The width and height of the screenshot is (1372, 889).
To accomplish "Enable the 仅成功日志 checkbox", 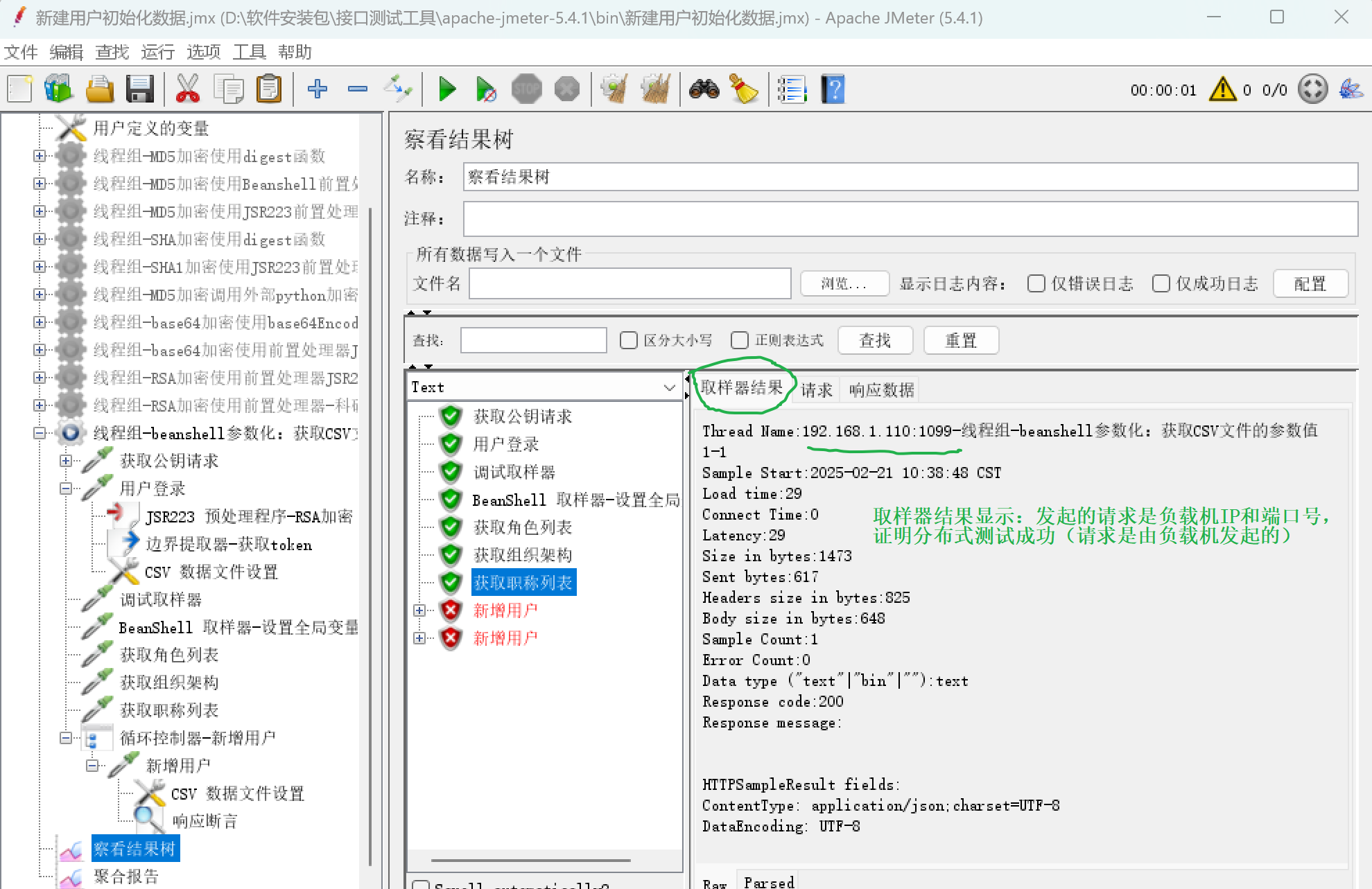I will tap(1161, 283).
